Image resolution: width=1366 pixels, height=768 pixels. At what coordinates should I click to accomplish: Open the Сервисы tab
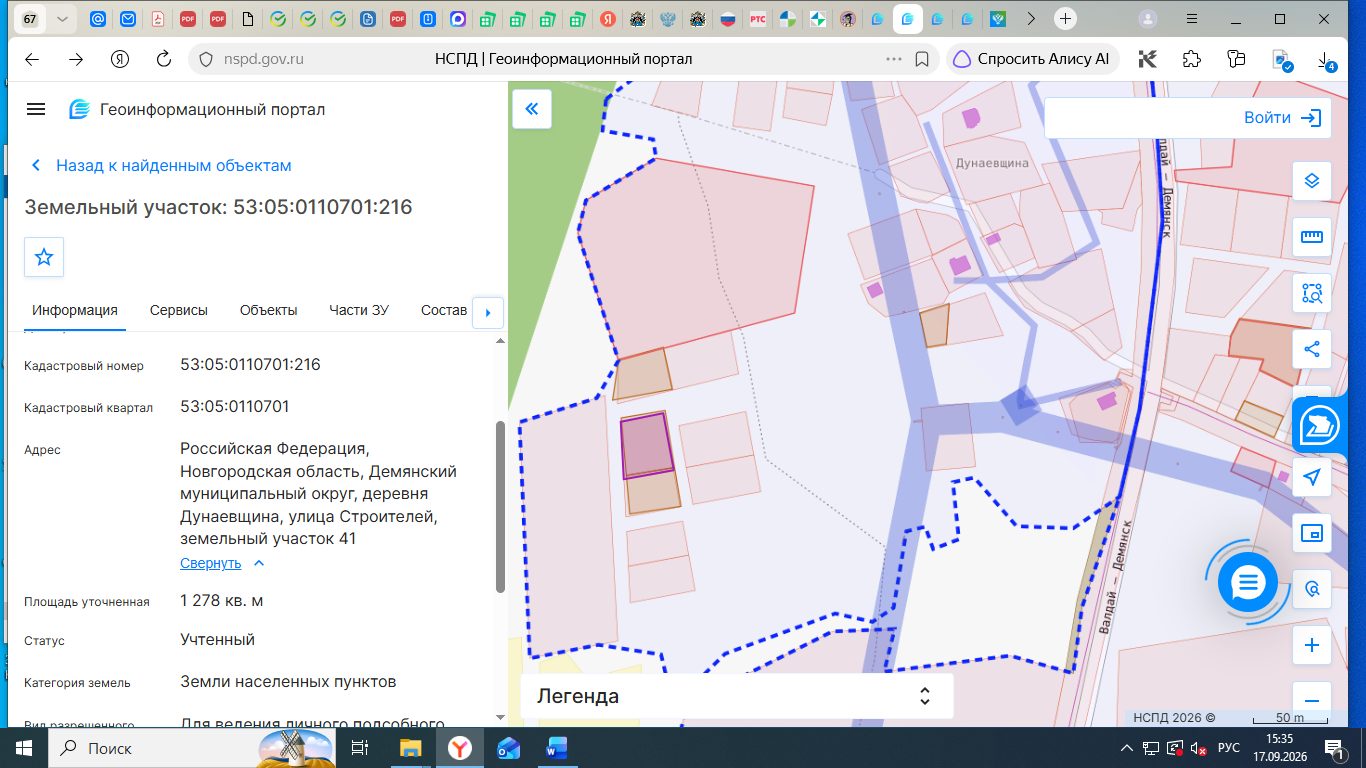pyautogui.click(x=179, y=310)
